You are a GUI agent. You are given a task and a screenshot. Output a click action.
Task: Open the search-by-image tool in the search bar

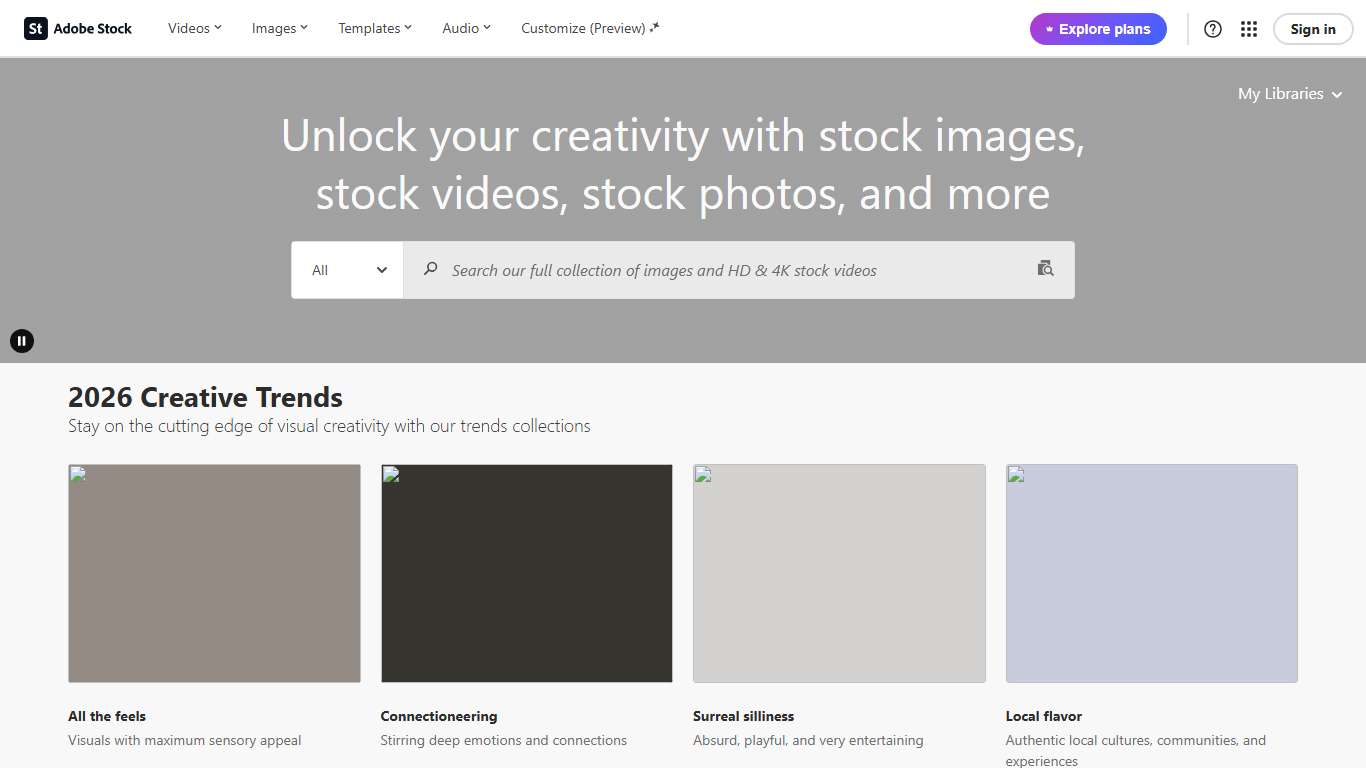(1045, 269)
